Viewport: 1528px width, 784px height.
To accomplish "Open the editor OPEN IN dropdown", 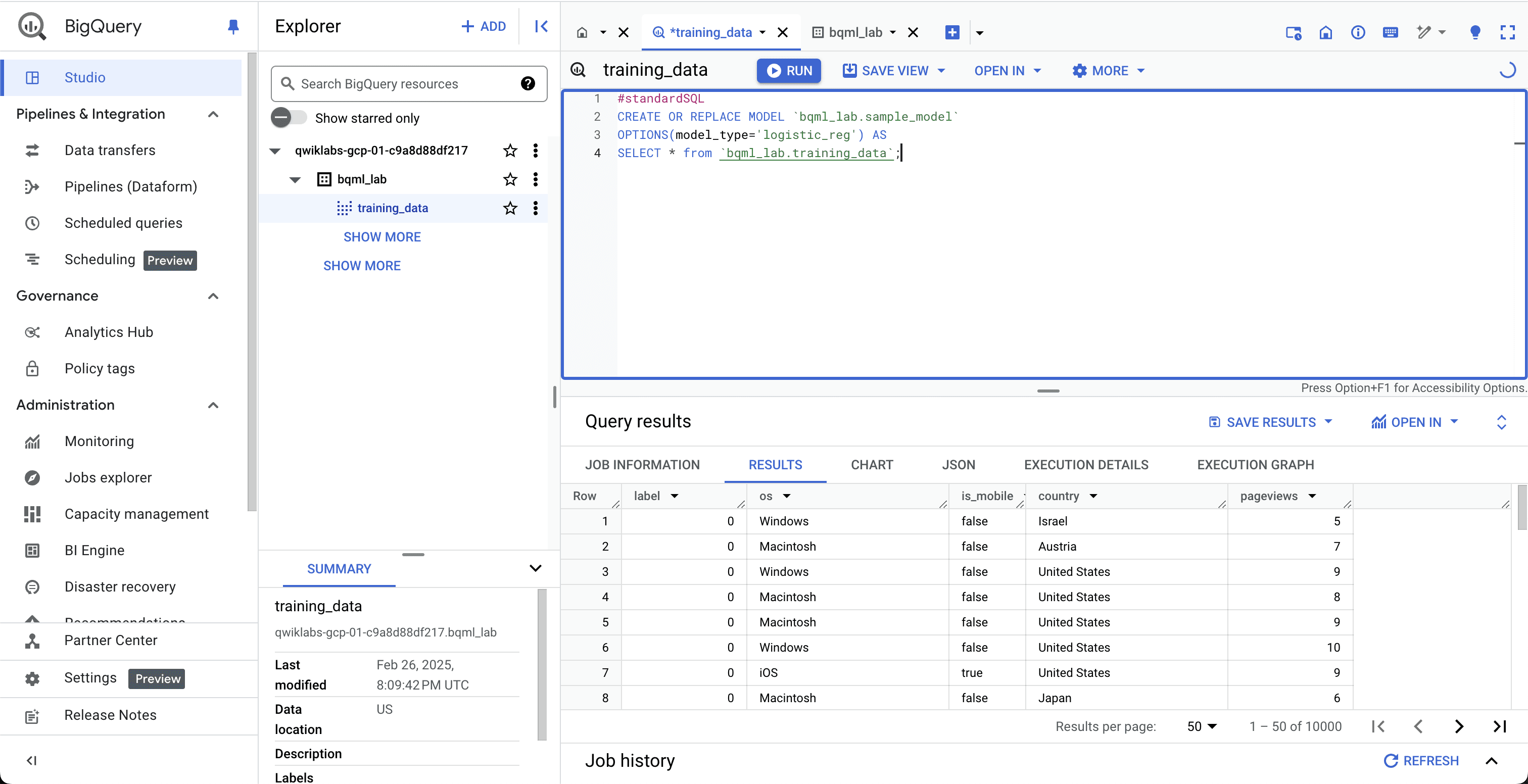I will click(x=1007, y=71).
